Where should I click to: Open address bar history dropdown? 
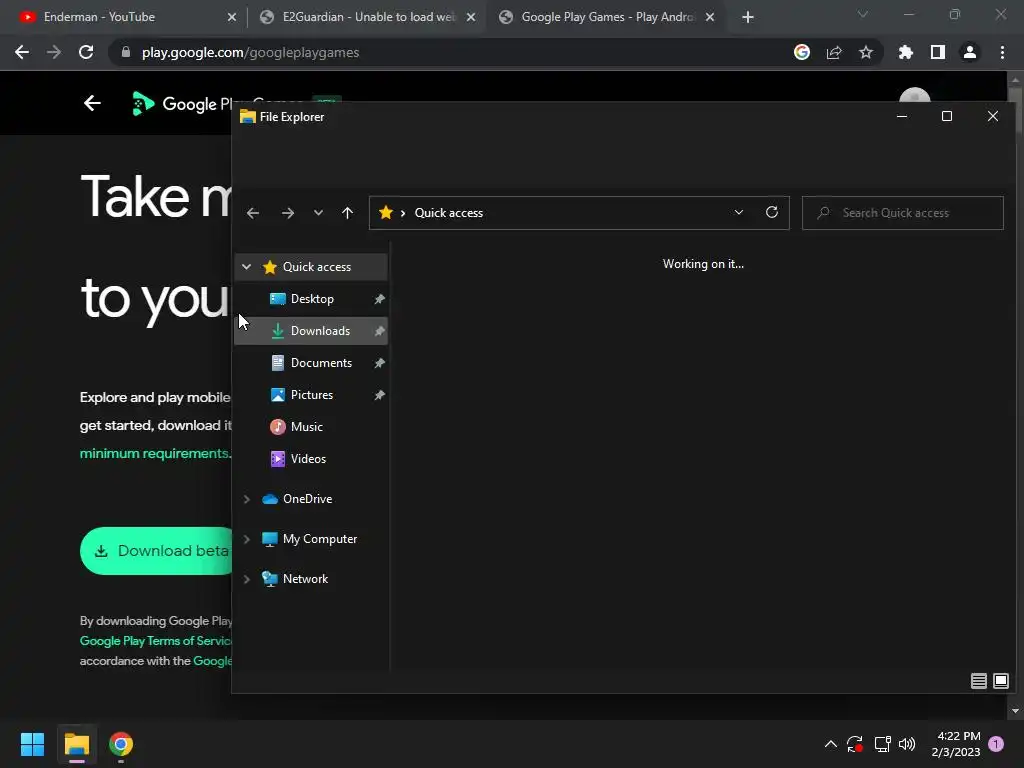click(739, 213)
